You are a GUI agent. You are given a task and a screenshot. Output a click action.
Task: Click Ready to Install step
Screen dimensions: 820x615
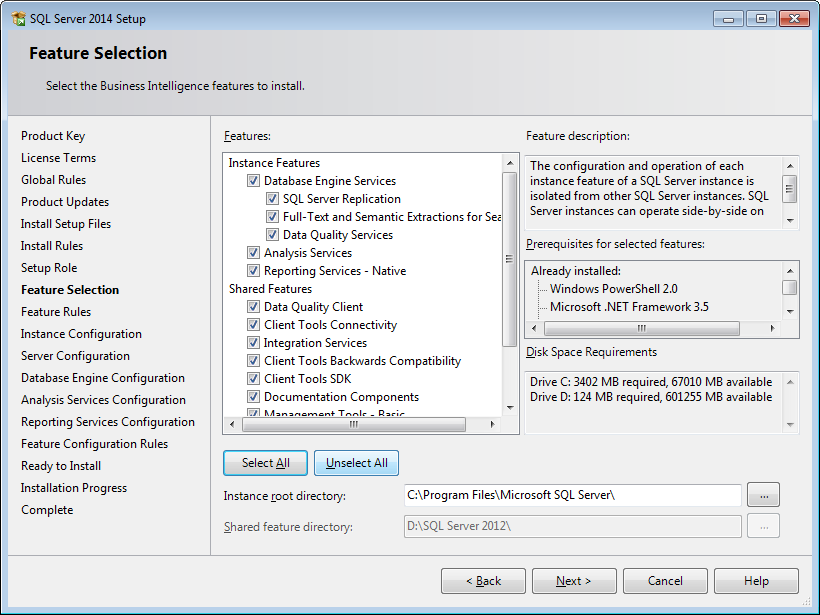pyautogui.click(x=61, y=465)
